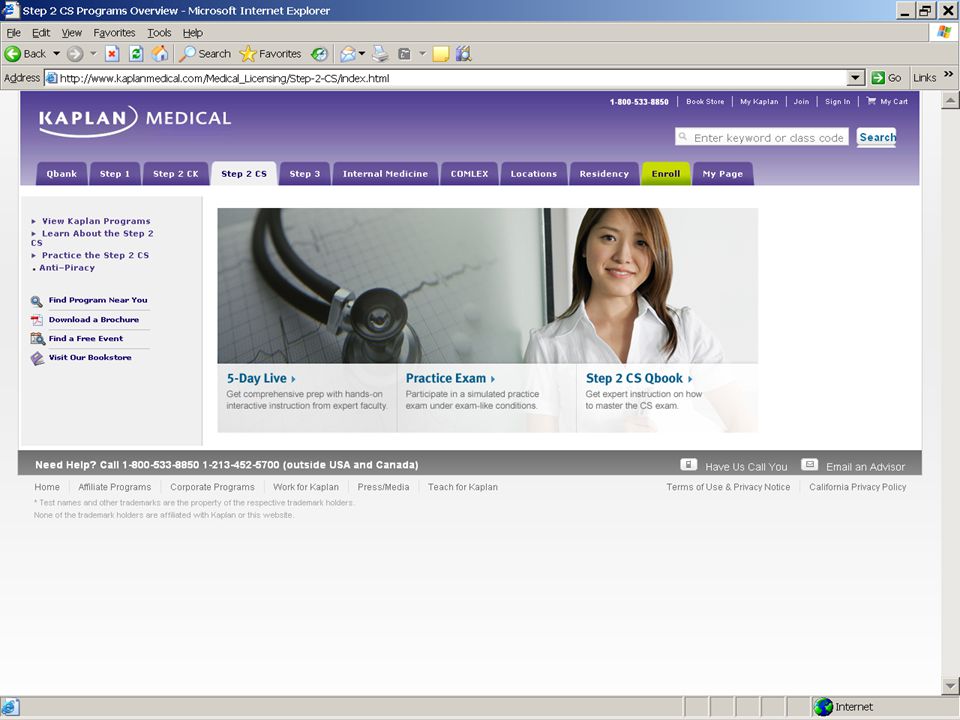The height and width of the screenshot is (720, 960).
Task: Click the keyword or class code field
Action: 762,138
